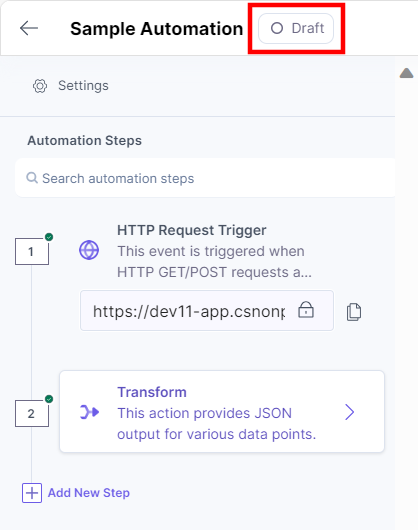Click the back arrow icon
The height and width of the screenshot is (530, 418).
pyautogui.click(x=29, y=28)
